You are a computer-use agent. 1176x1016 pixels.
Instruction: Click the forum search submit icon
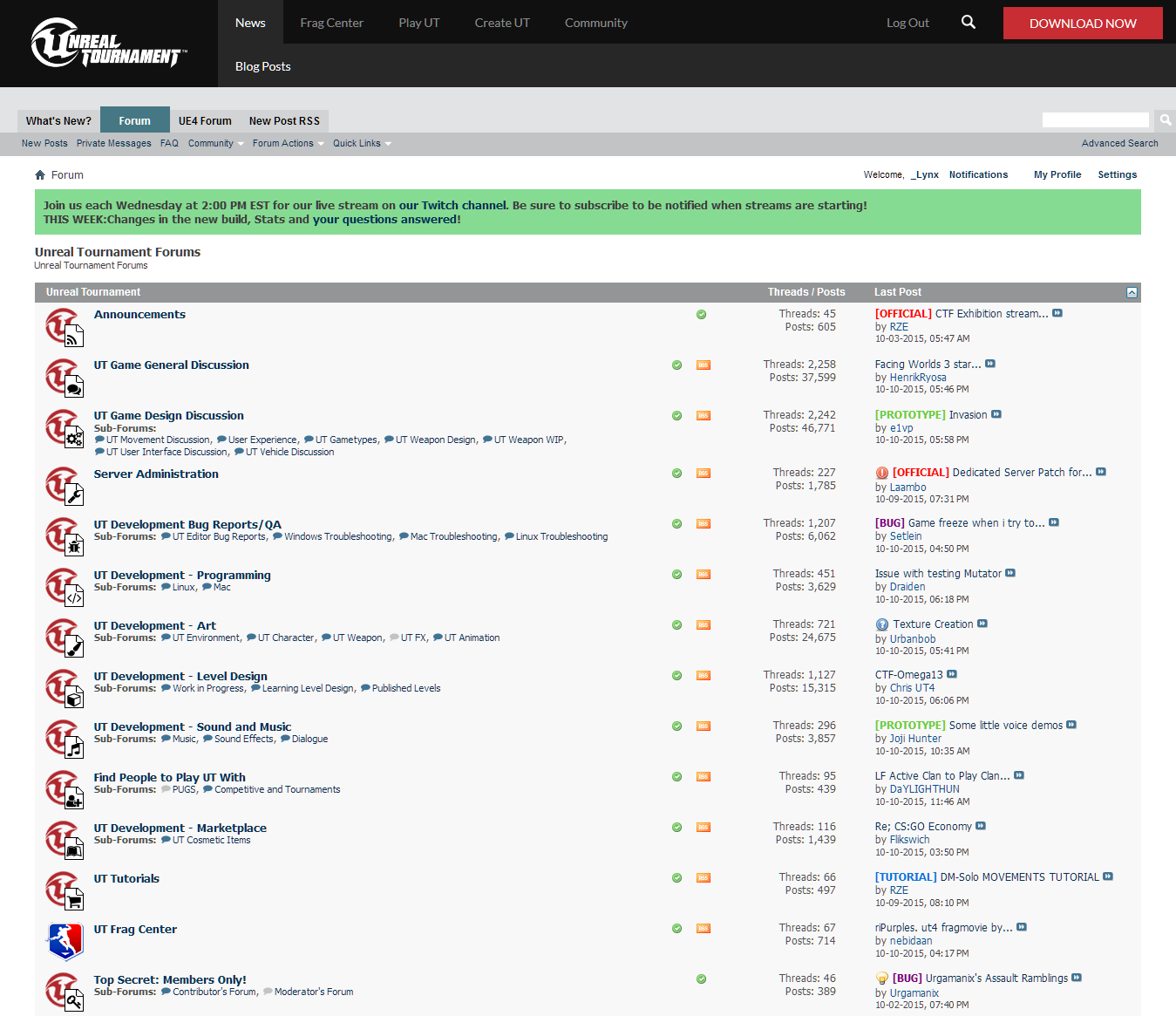1166,119
